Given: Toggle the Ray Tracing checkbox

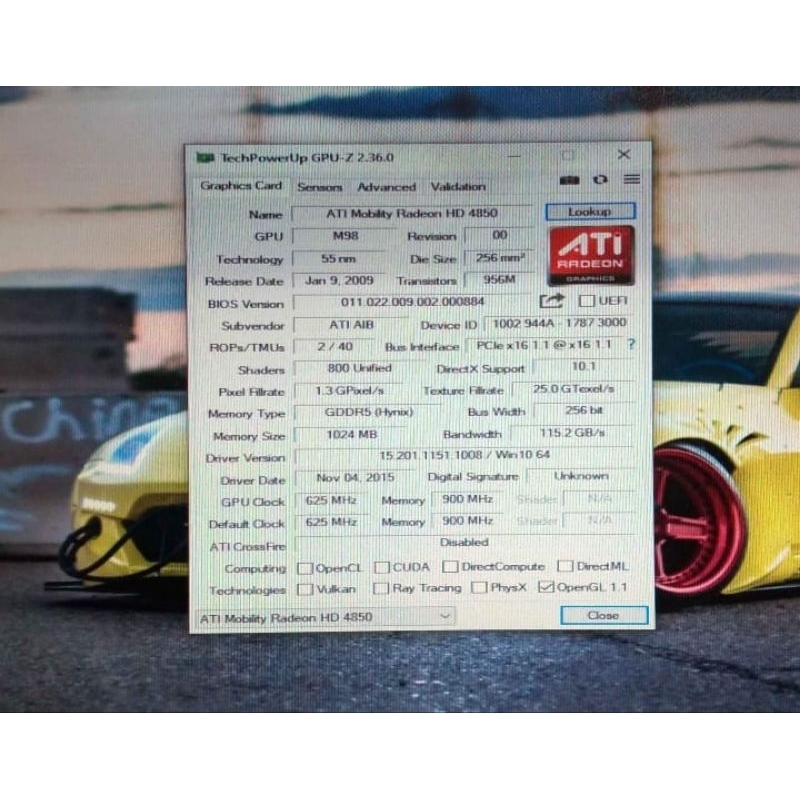Looking at the screenshot, I should tap(381, 589).
